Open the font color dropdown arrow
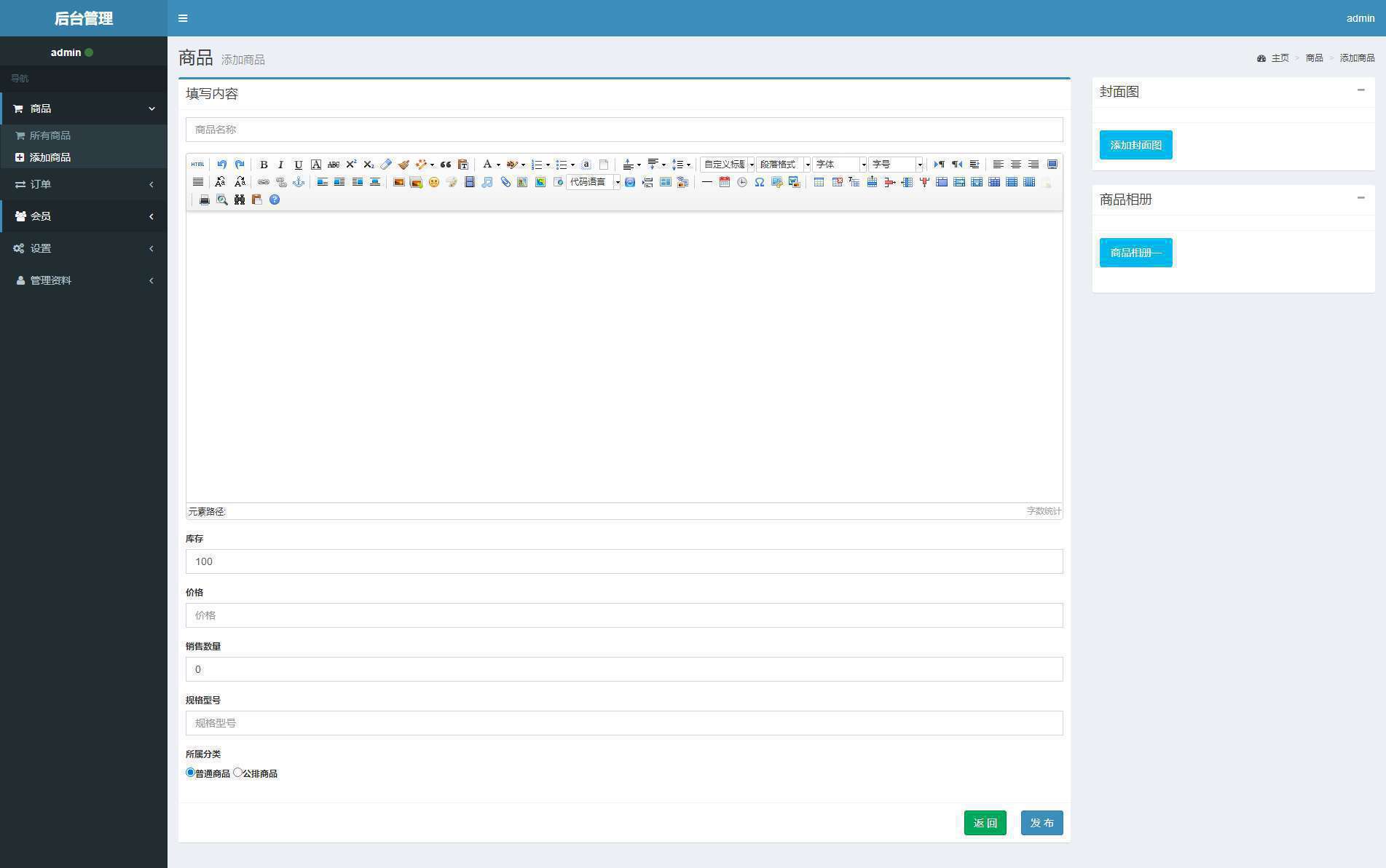Screen dimensions: 1386x868 (x=498, y=165)
